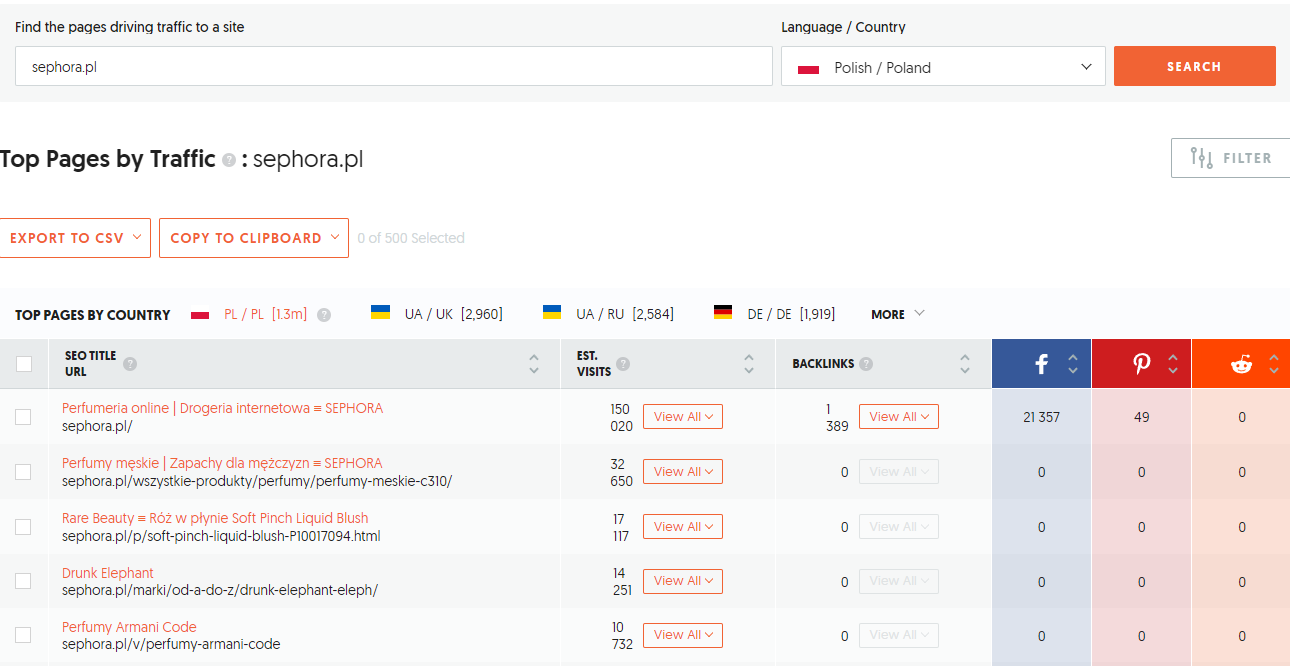
Task: Click Poland flag in country list
Action: click(200, 314)
